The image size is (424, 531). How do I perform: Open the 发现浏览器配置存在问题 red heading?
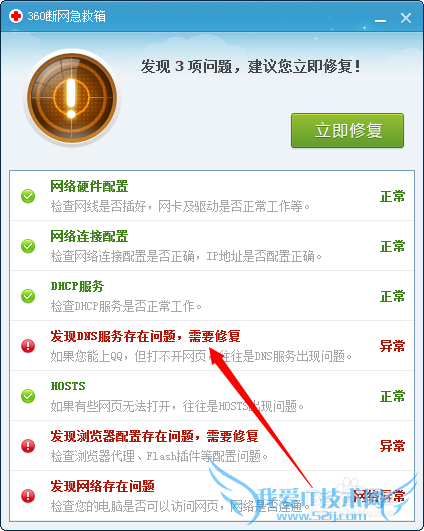[x=154, y=436]
